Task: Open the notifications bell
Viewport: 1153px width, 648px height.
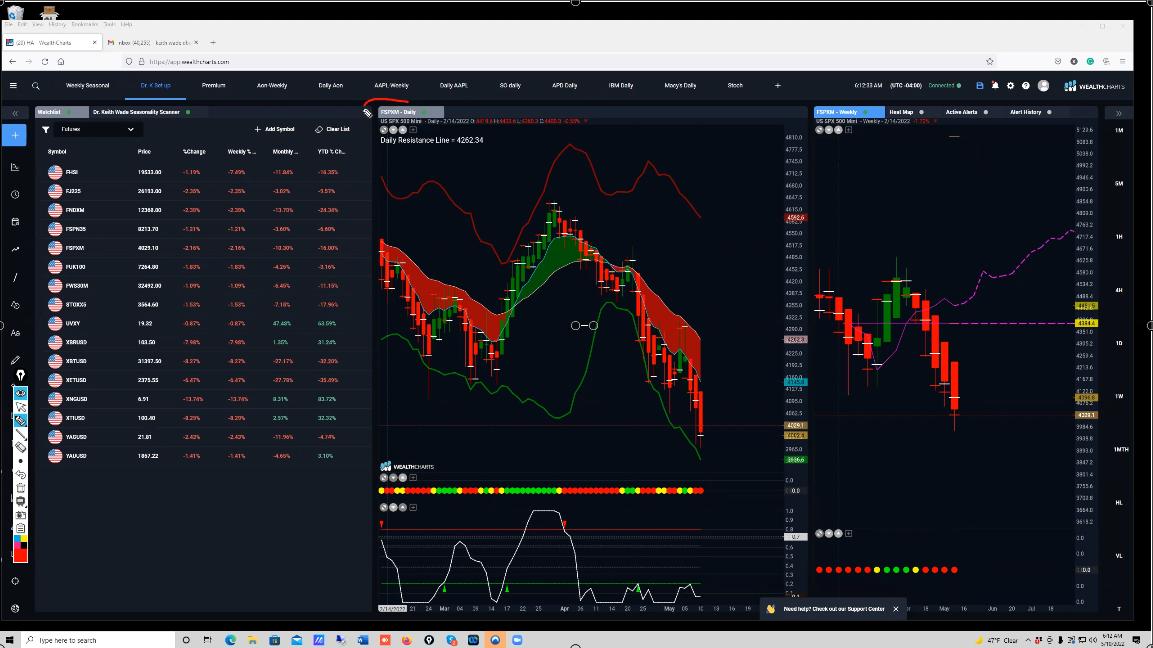Action: coord(995,86)
